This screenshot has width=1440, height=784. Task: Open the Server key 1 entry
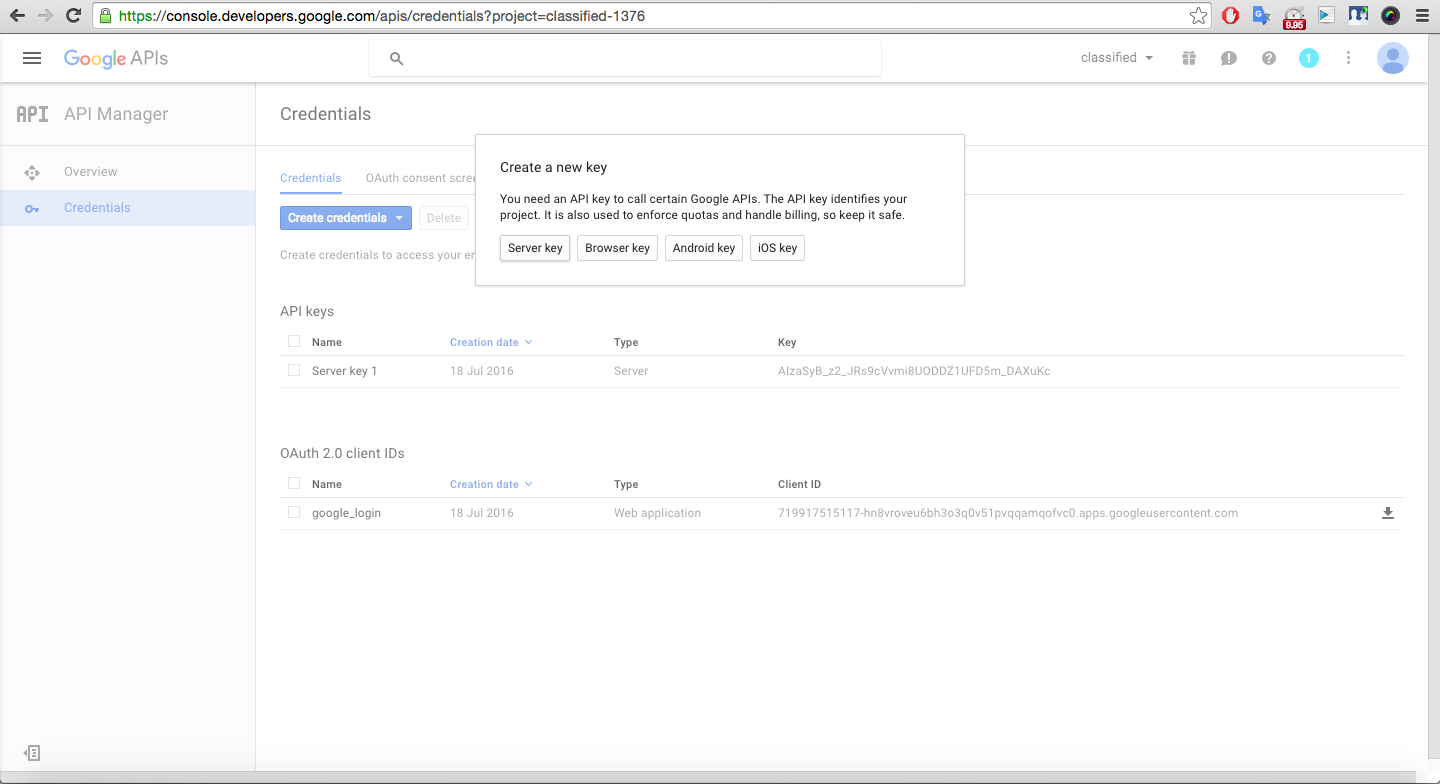tap(344, 371)
